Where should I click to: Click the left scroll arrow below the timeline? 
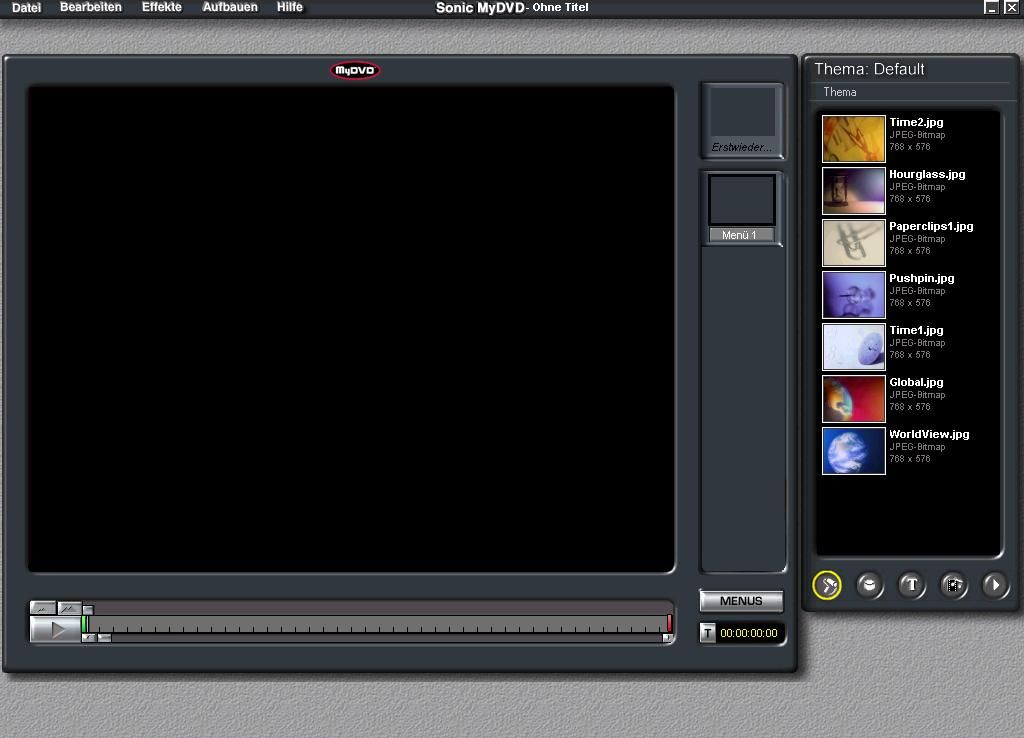(x=89, y=638)
